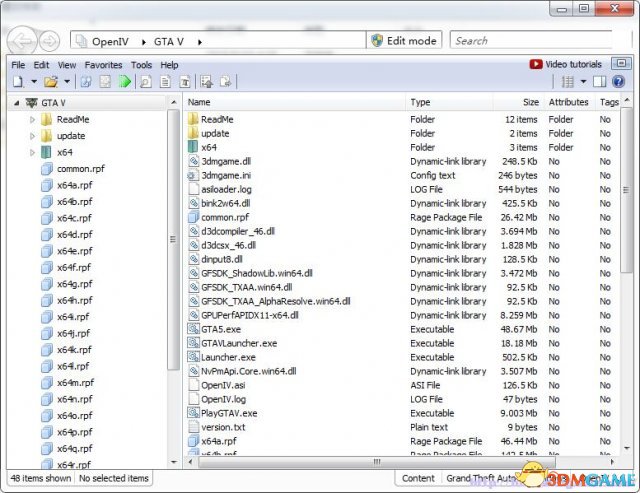Open the New file dropdown arrow
The width and height of the screenshot is (640, 493).
(x=34, y=82)
